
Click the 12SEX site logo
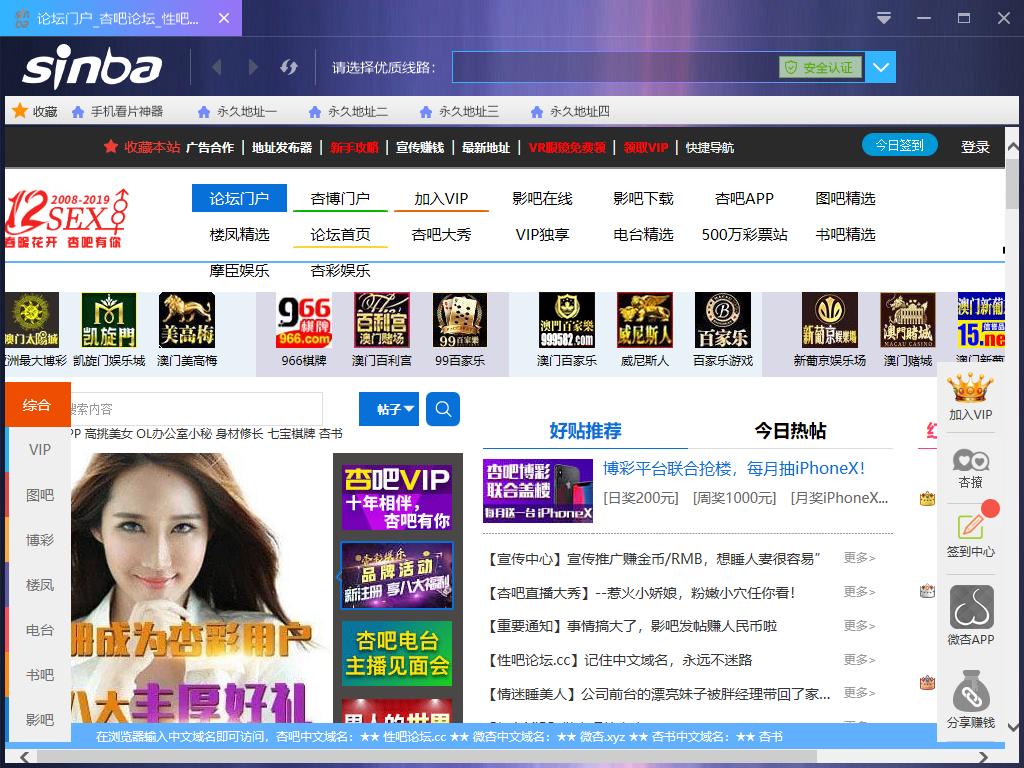pos(67,218)
